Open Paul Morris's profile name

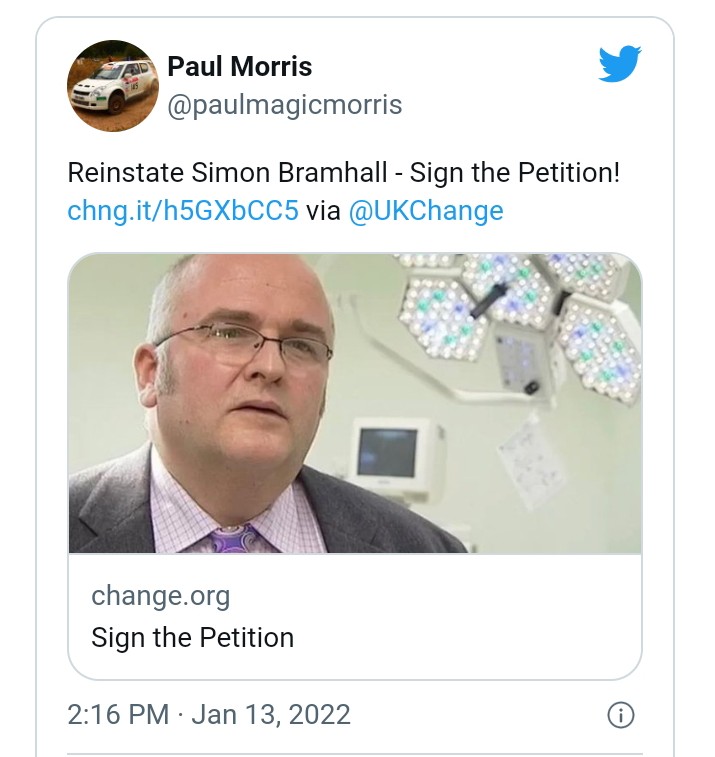[x=239, y=67]
